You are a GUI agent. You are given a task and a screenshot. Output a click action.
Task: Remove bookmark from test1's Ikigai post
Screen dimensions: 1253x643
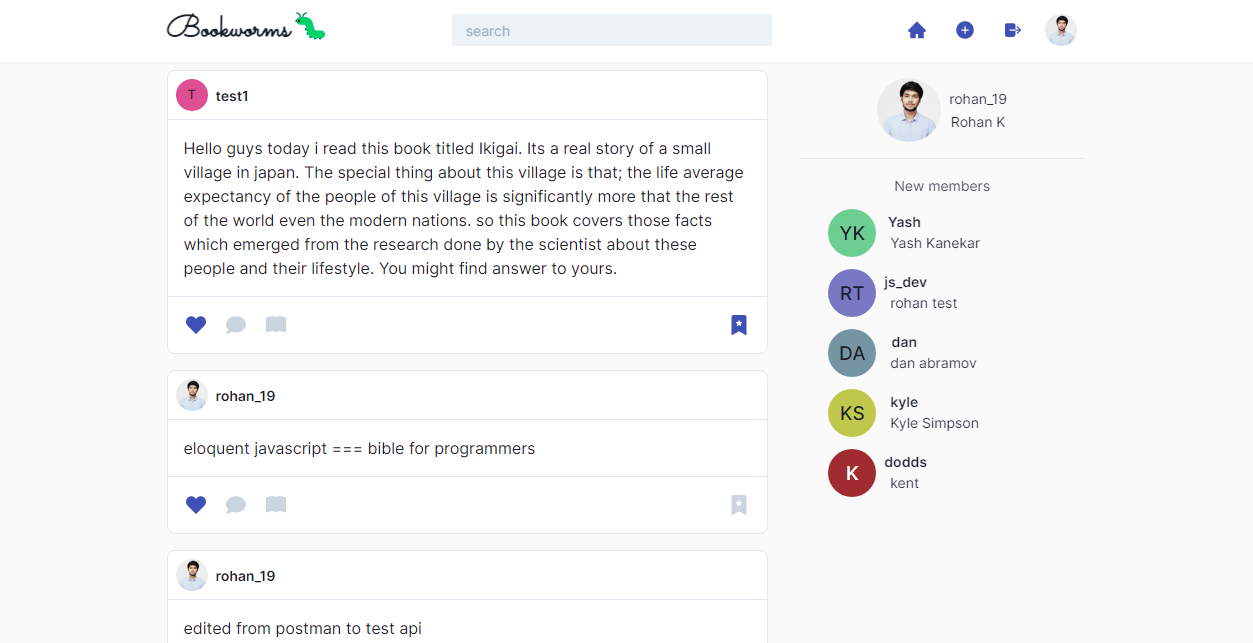pos(739,325)
